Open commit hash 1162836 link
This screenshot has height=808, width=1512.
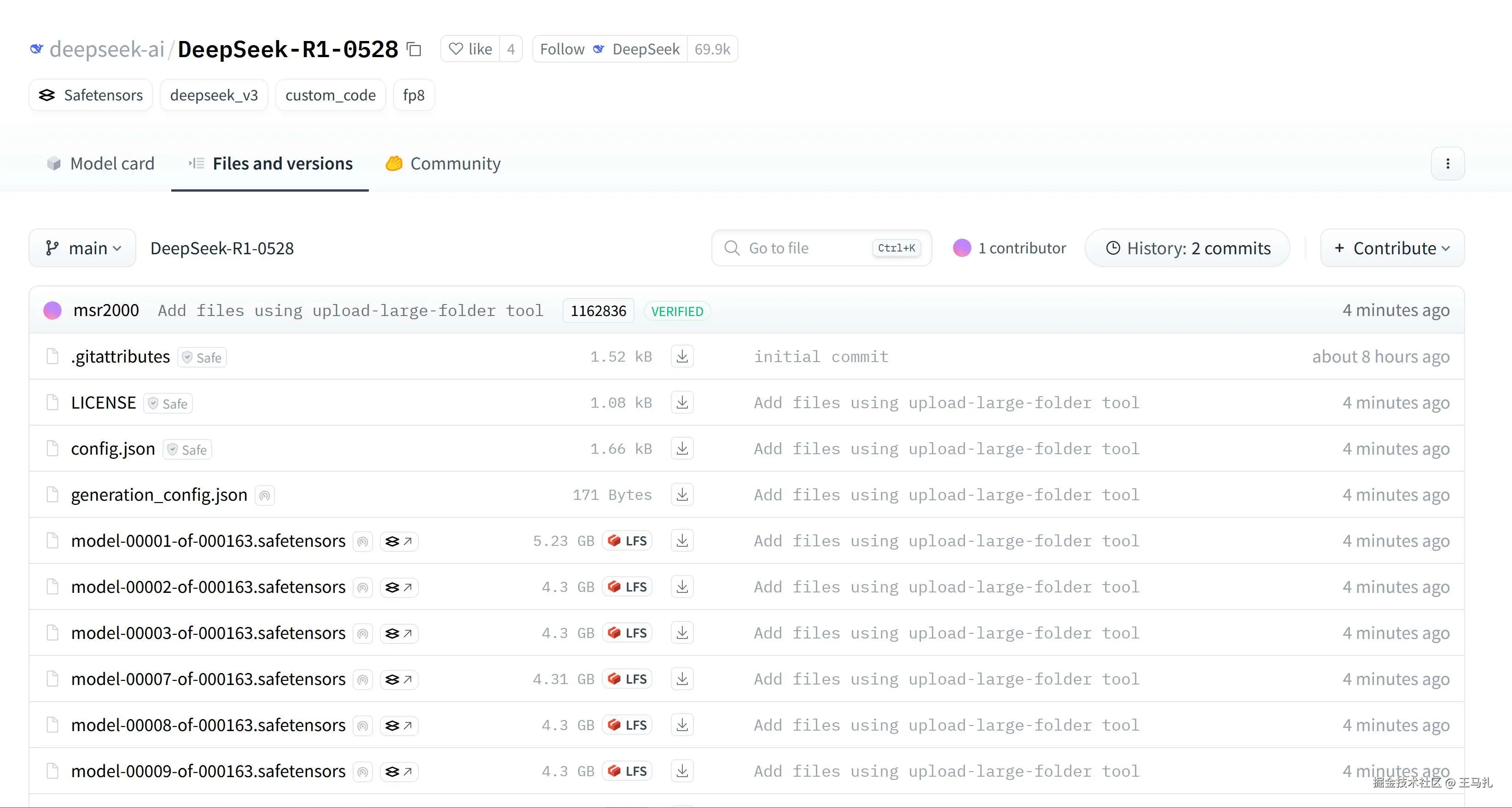coord(598,311)
